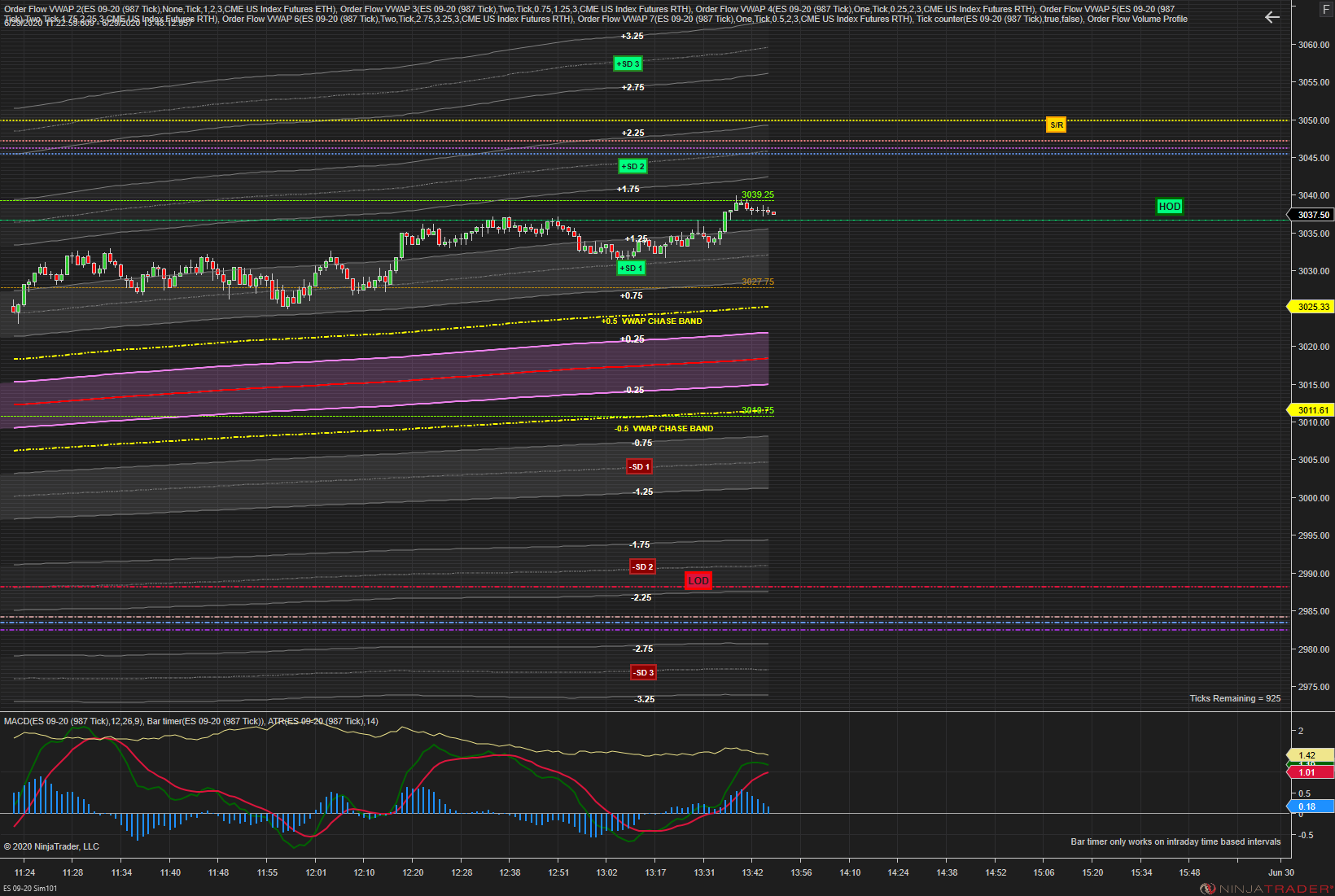Screen dimensions: 1335x896
Task: Click the -0.75 deviation band label
Action: 642,443
